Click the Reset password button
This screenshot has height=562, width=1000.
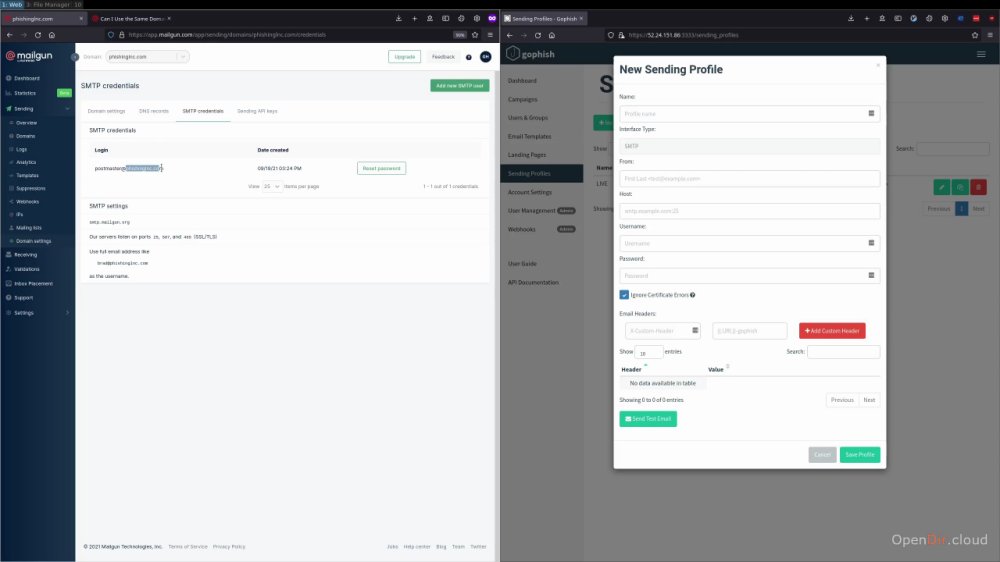[381, 168]
